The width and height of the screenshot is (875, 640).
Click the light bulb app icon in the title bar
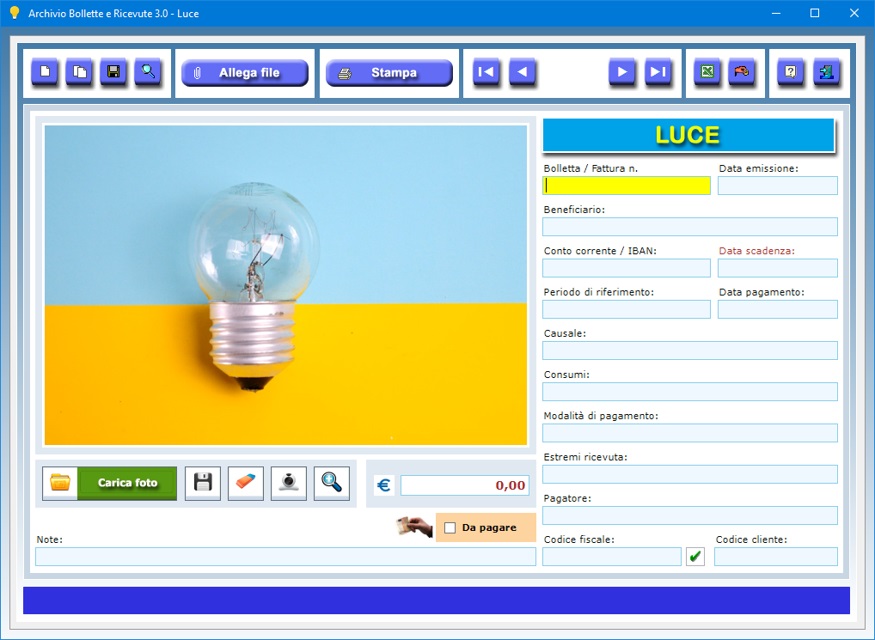pyautogui.click(x=15, y=13)
